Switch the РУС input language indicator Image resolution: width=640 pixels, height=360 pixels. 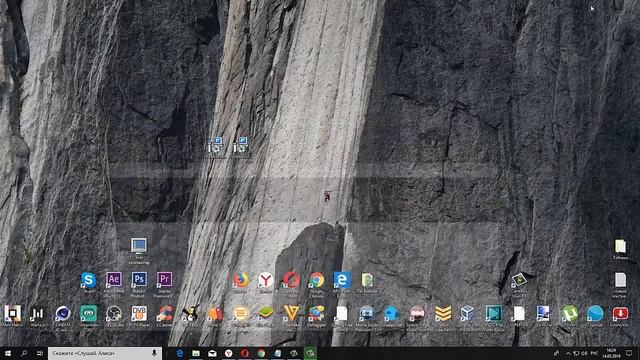(595, 353)
